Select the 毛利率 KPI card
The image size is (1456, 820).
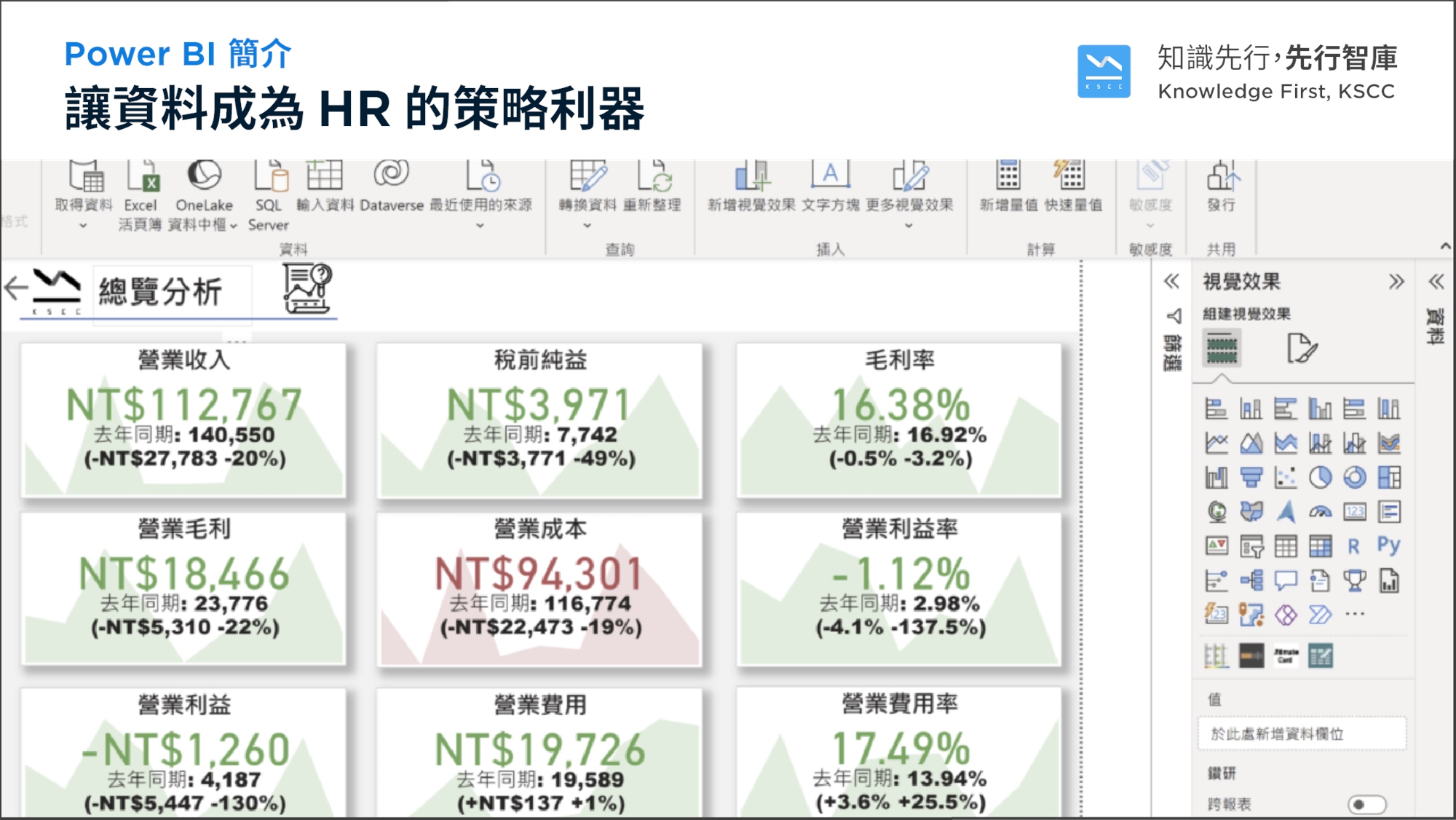coord(899,421)
